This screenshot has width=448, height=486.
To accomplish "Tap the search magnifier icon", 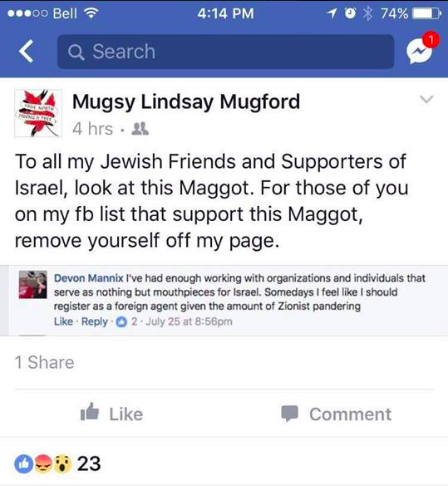I will (76, 52).
